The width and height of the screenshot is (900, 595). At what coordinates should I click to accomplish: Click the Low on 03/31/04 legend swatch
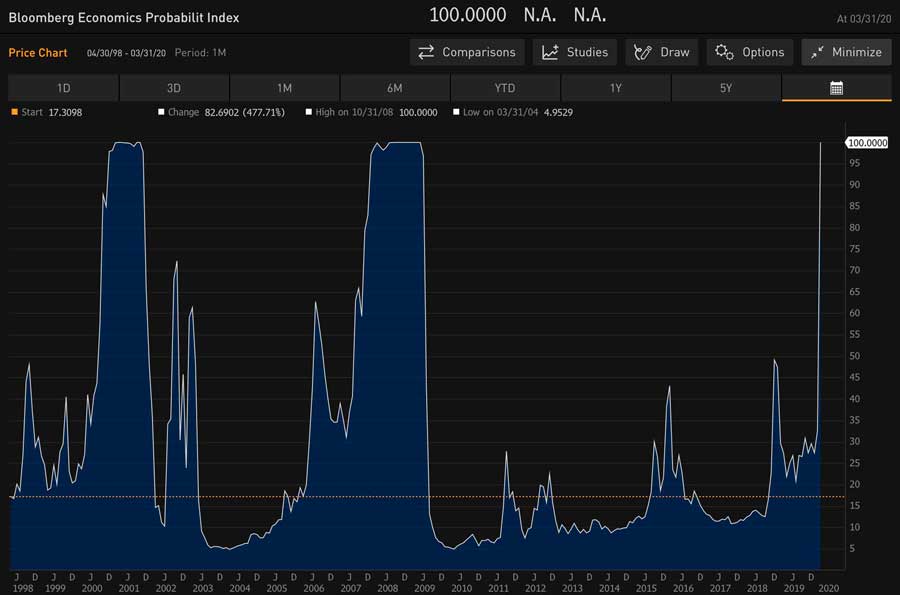(456, 112)
